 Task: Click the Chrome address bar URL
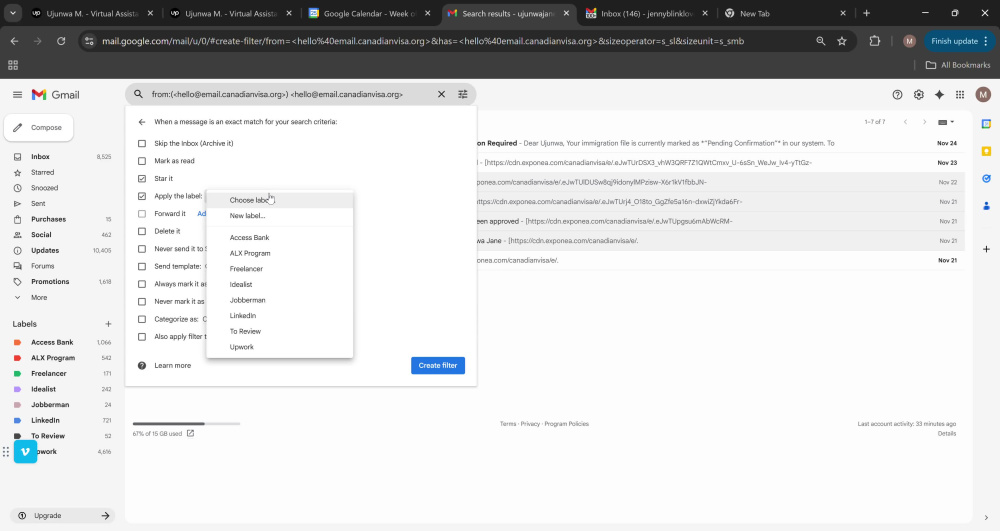click(x=422, y=41)
